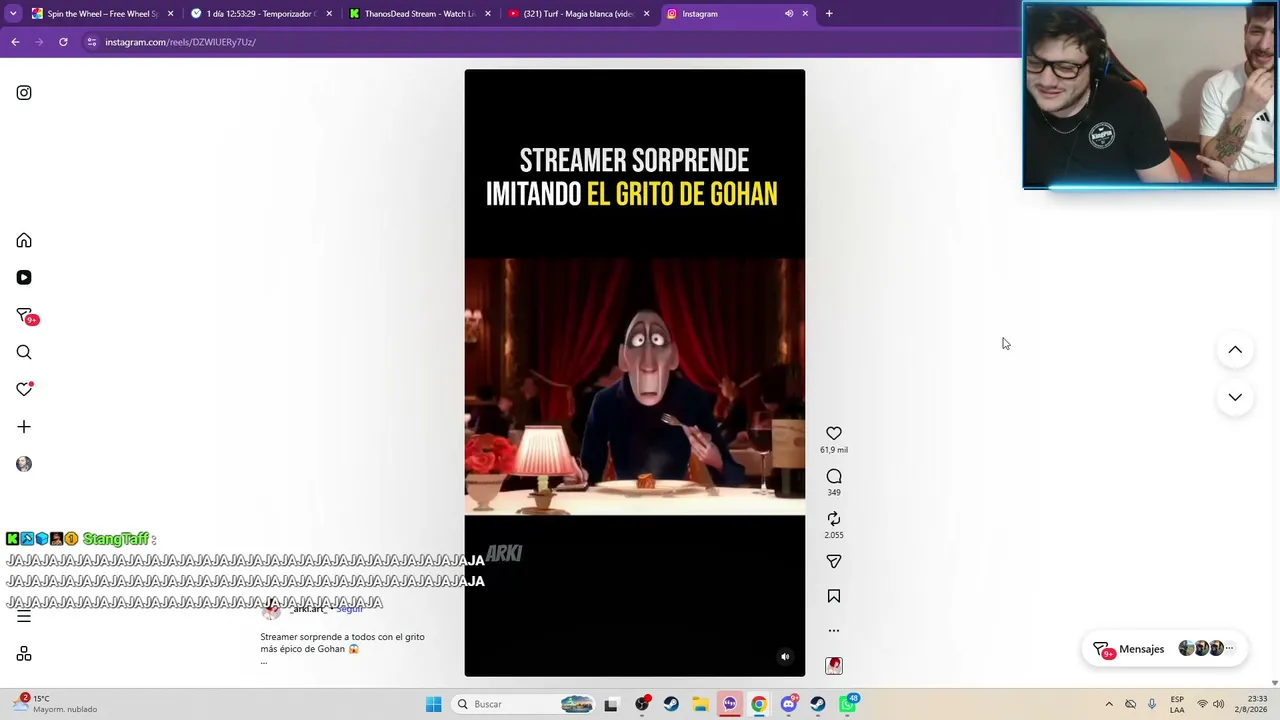Mute the Instagram tab audio icon
The width and height of the screenshot is (1280, 720).
click(789, 14)
